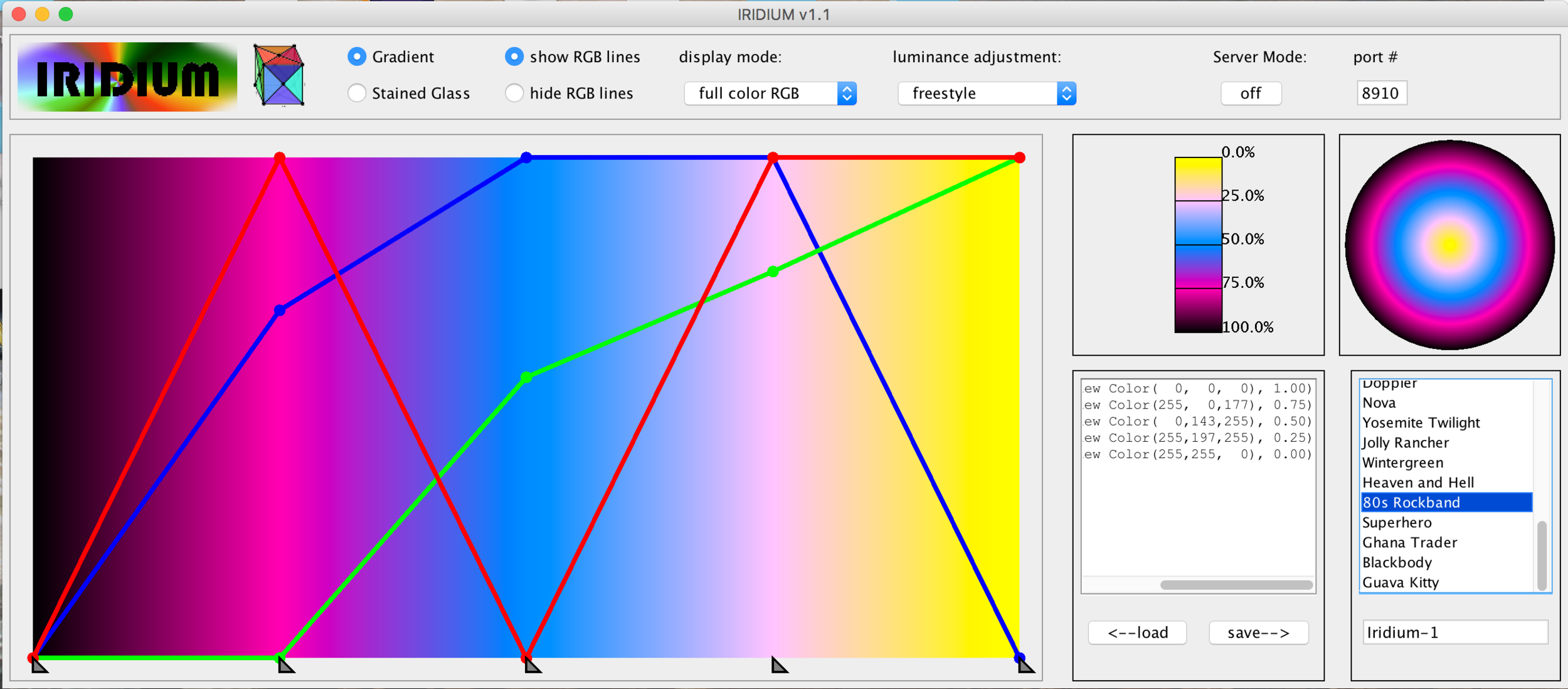1568x689 pixels.
Task: Click the red control point atop pink stop
Action: (x=773, y=157)
